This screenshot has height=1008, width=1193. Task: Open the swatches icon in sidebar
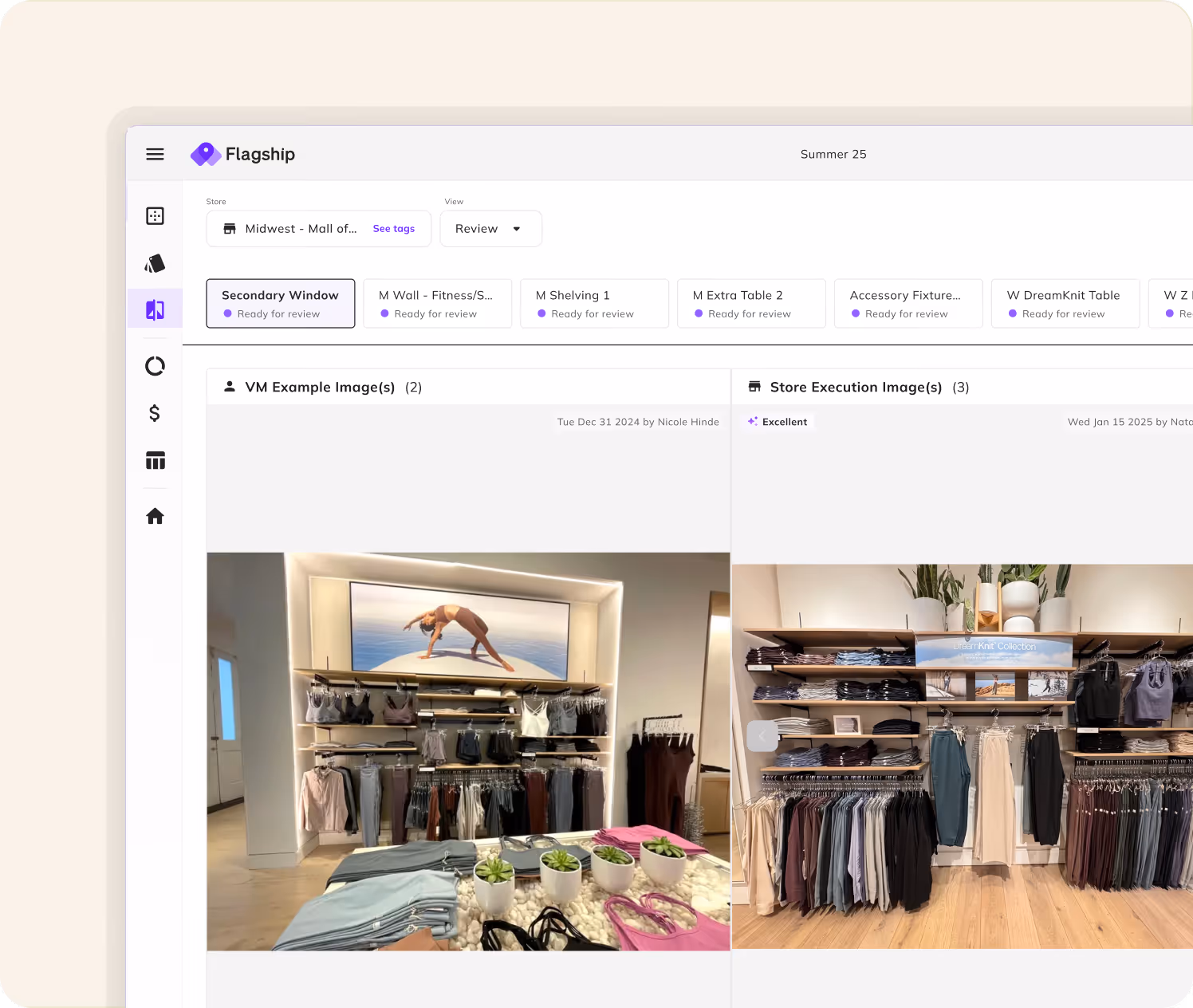(155, 263)
